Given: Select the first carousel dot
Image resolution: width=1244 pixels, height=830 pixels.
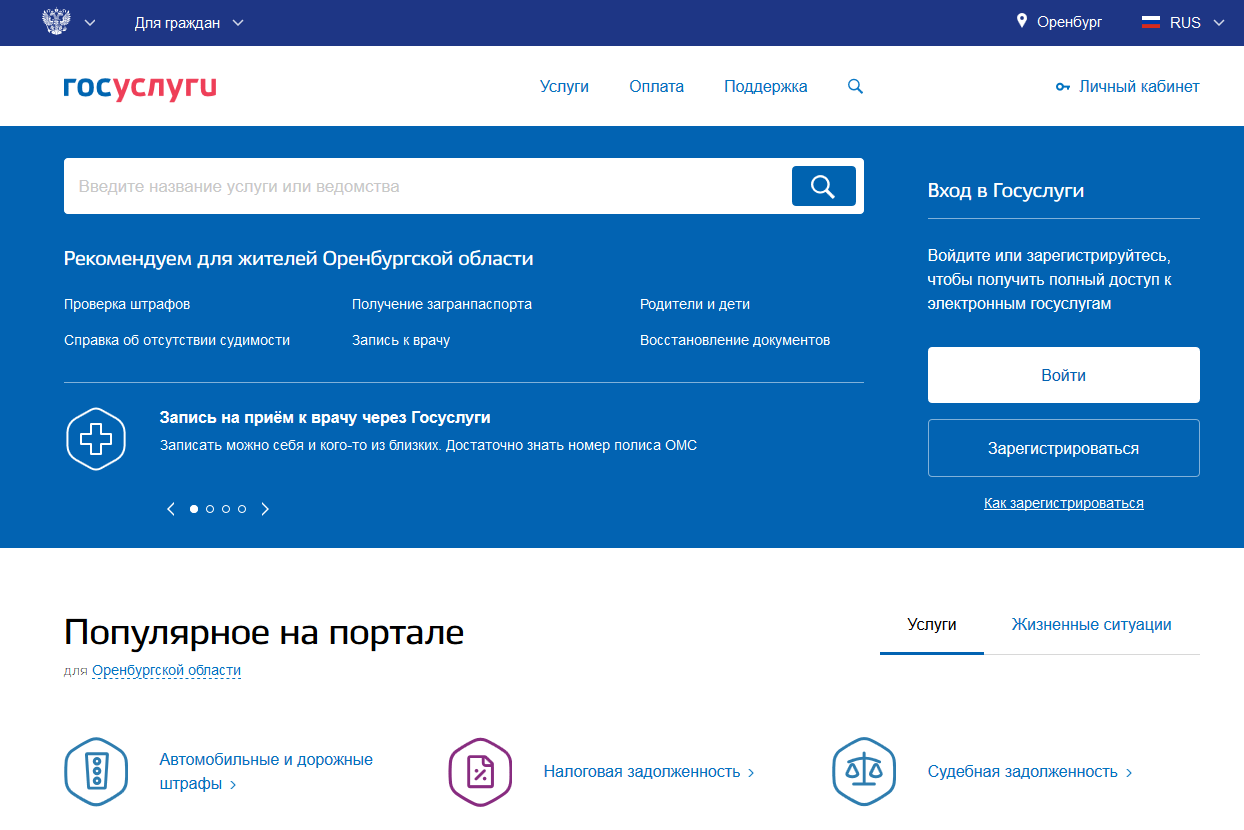Looking at the screenshot, I should pyautogui.click(x=194, y=509).
